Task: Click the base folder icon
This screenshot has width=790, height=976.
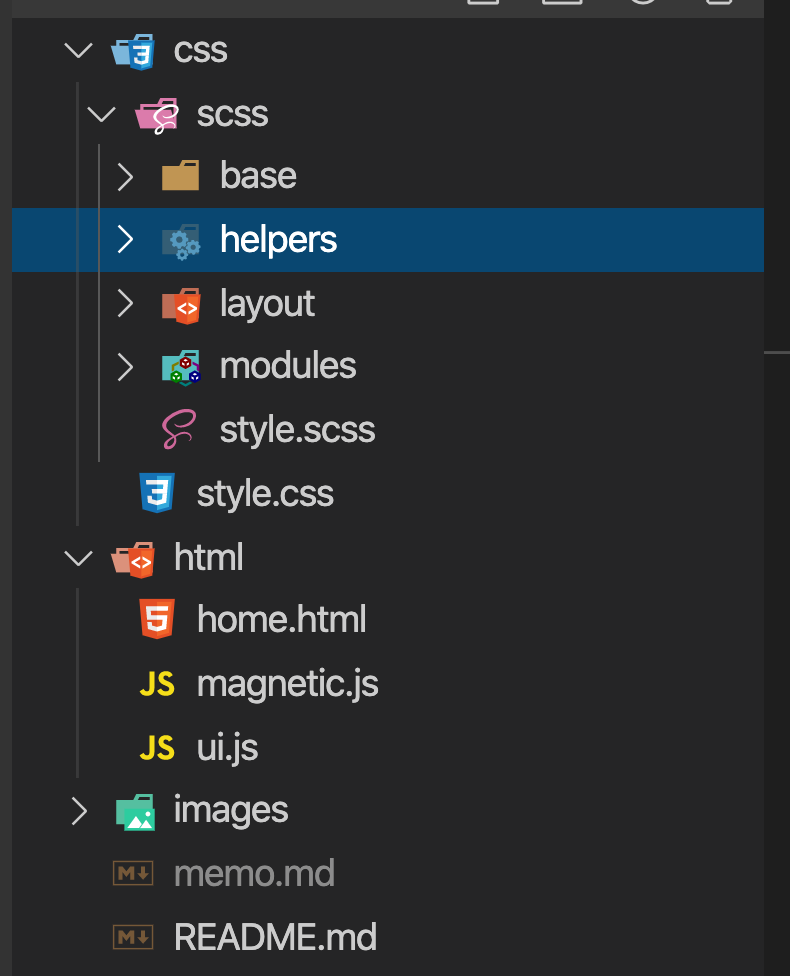Action: 181,175
